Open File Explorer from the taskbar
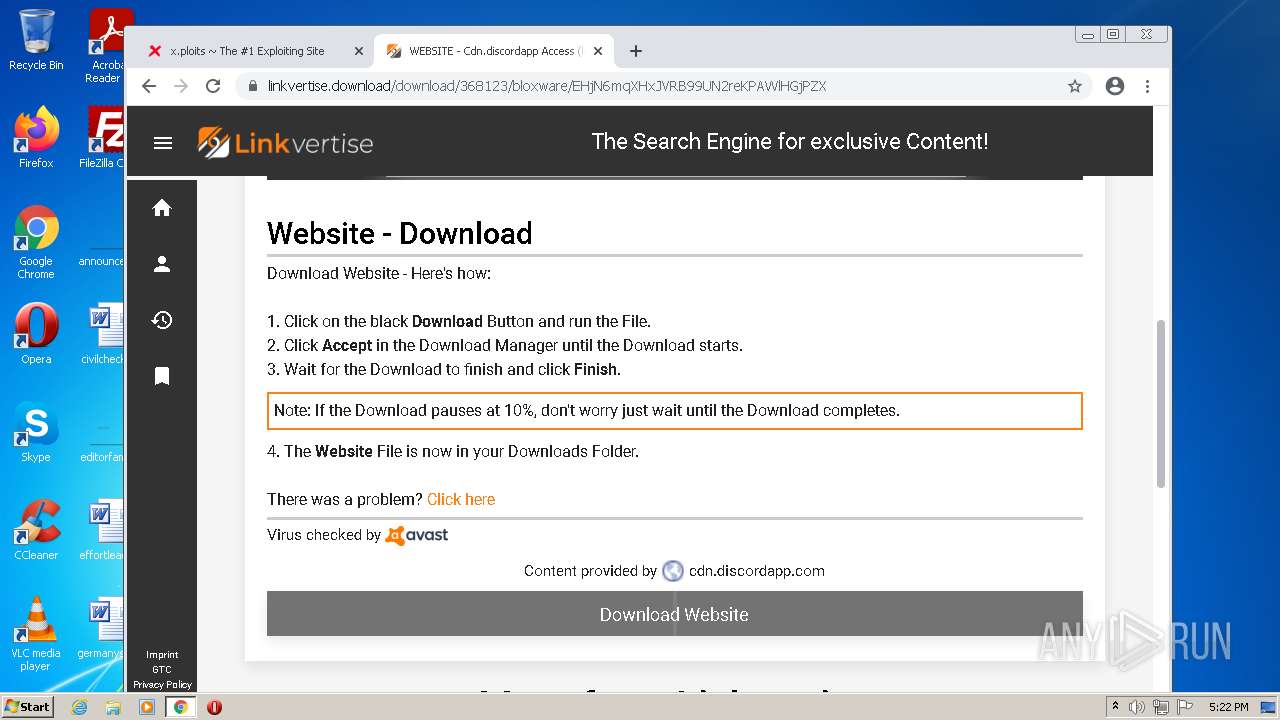The width and height of the screenshot is (1280, 720). click(x=113, y=707)
